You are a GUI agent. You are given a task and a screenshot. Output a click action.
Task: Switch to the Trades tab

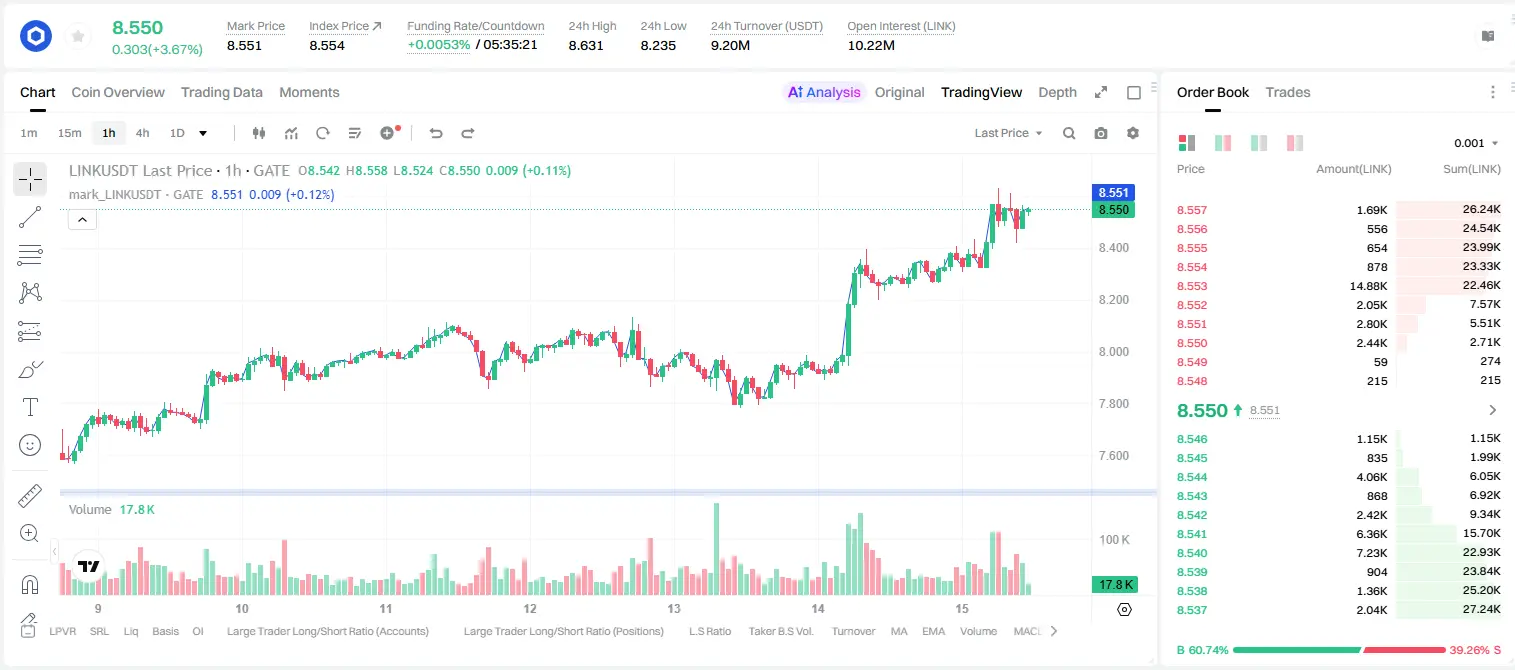point(1287,92)
